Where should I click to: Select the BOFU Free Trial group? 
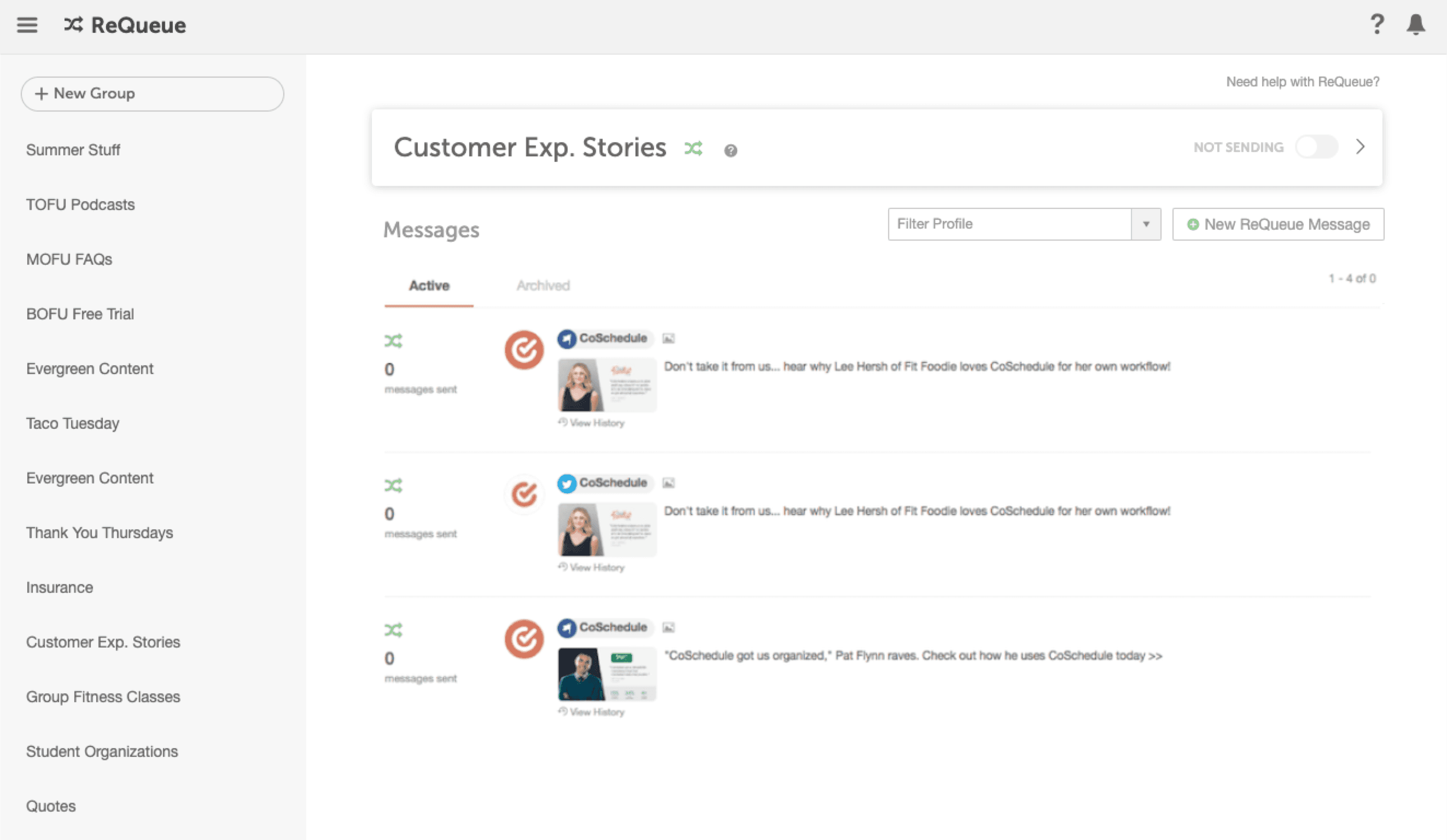click(x=80, y=314)
